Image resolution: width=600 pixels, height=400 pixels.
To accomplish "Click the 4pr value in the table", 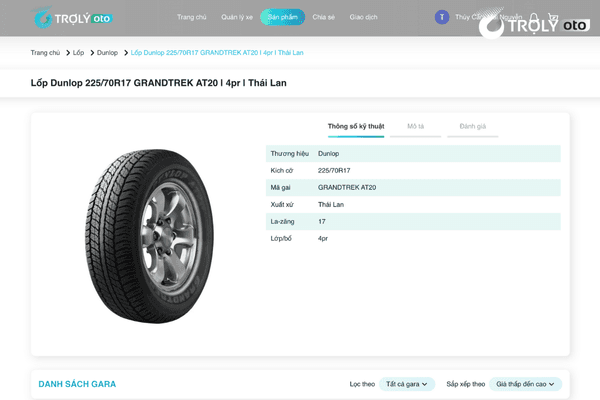I will point(323,238).
